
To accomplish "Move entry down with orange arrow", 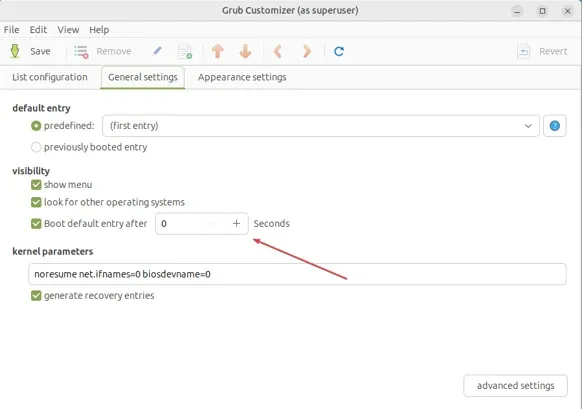I will 245,51.
